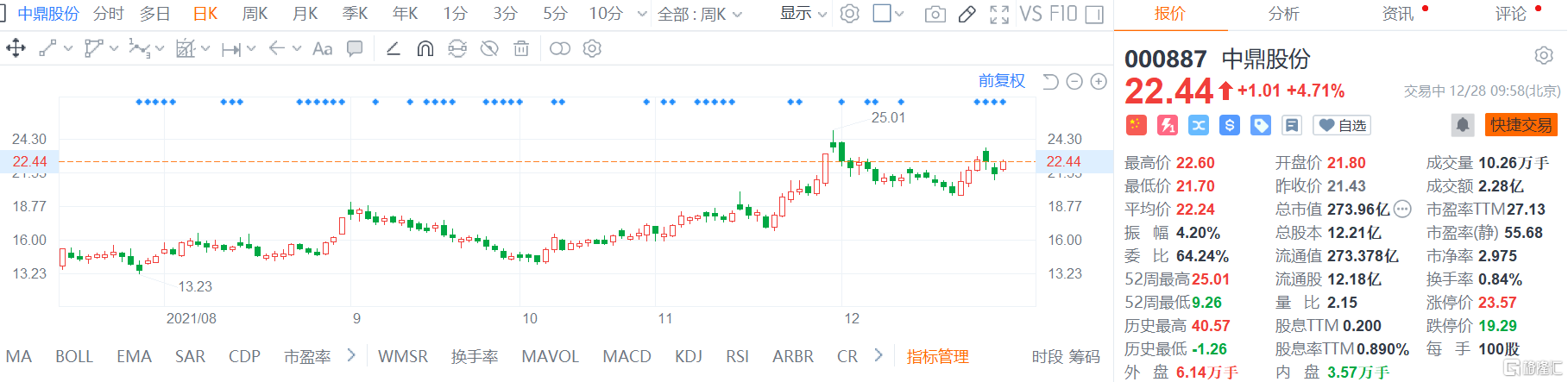Viewport: 1568px width, 382px height.
Task: Add stock to 自选 watchlist
Action: 1342,125
